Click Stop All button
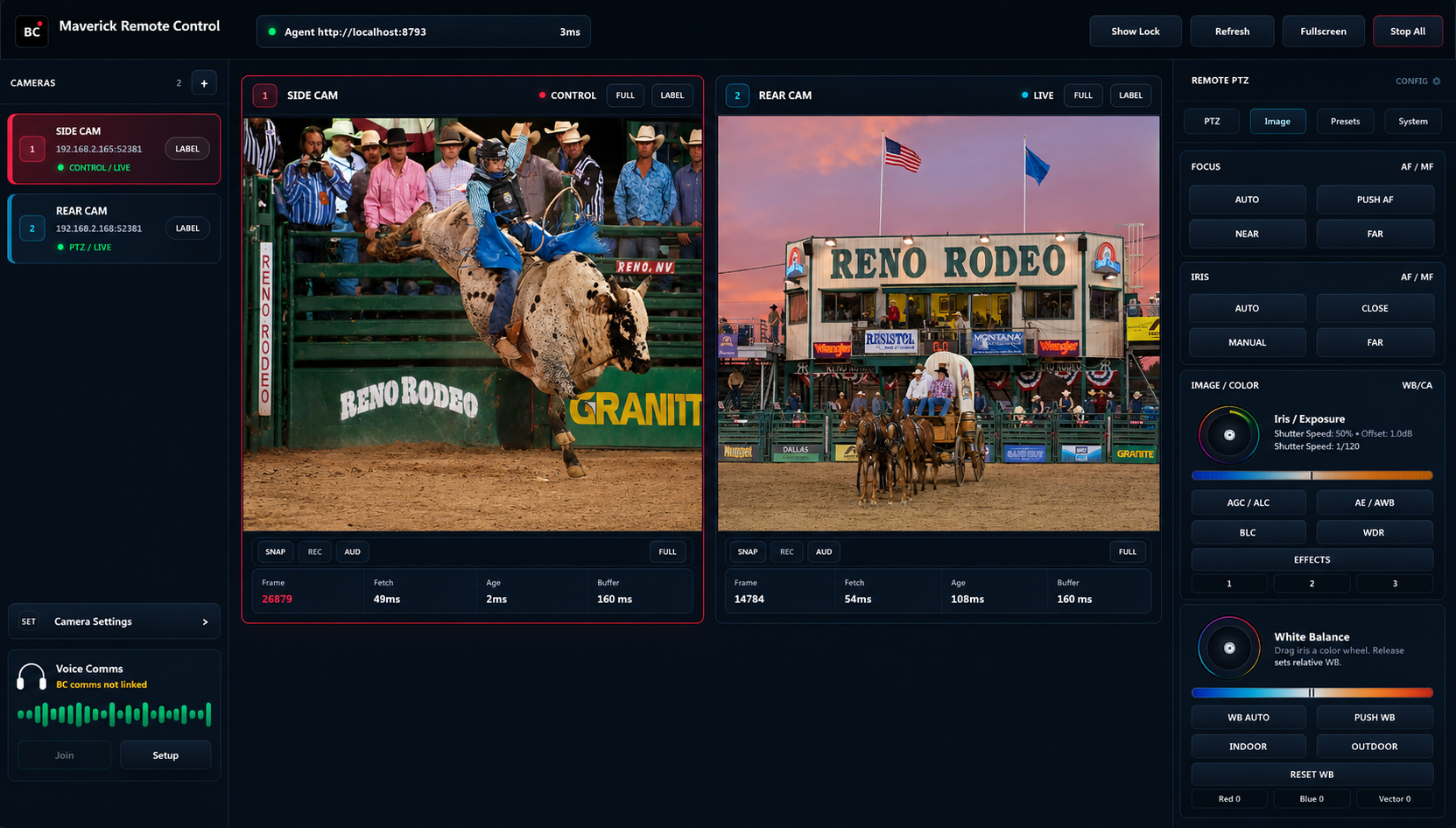This screenshot has height=828, width=1456. point(1408,32)
